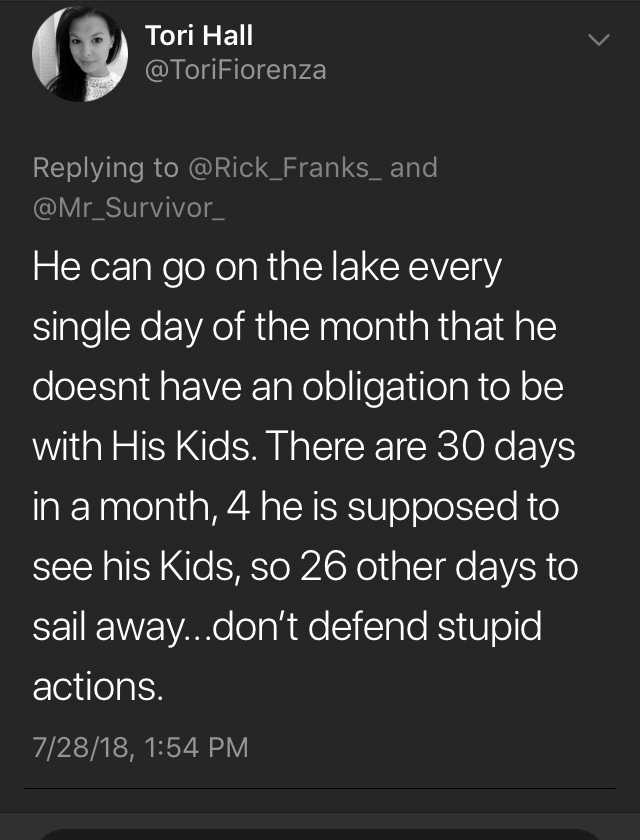Open Tori Hall's profile picture
The image size is (640, 840).
coord(80,54)
